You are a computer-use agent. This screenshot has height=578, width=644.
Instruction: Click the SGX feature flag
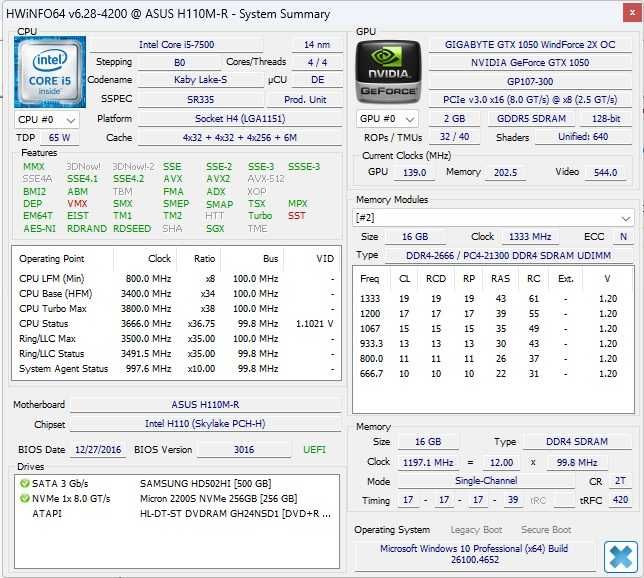pos(215,228)
